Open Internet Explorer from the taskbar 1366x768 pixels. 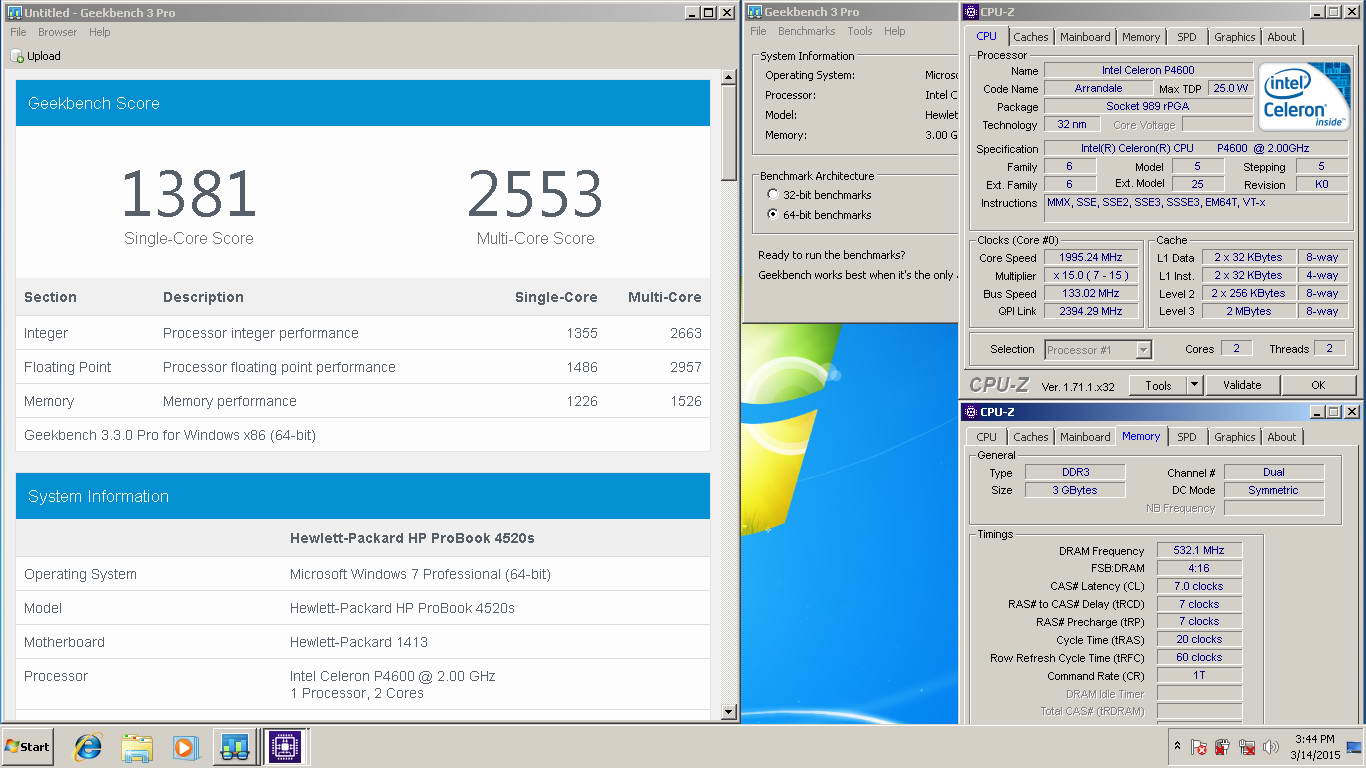click(88, 747)
